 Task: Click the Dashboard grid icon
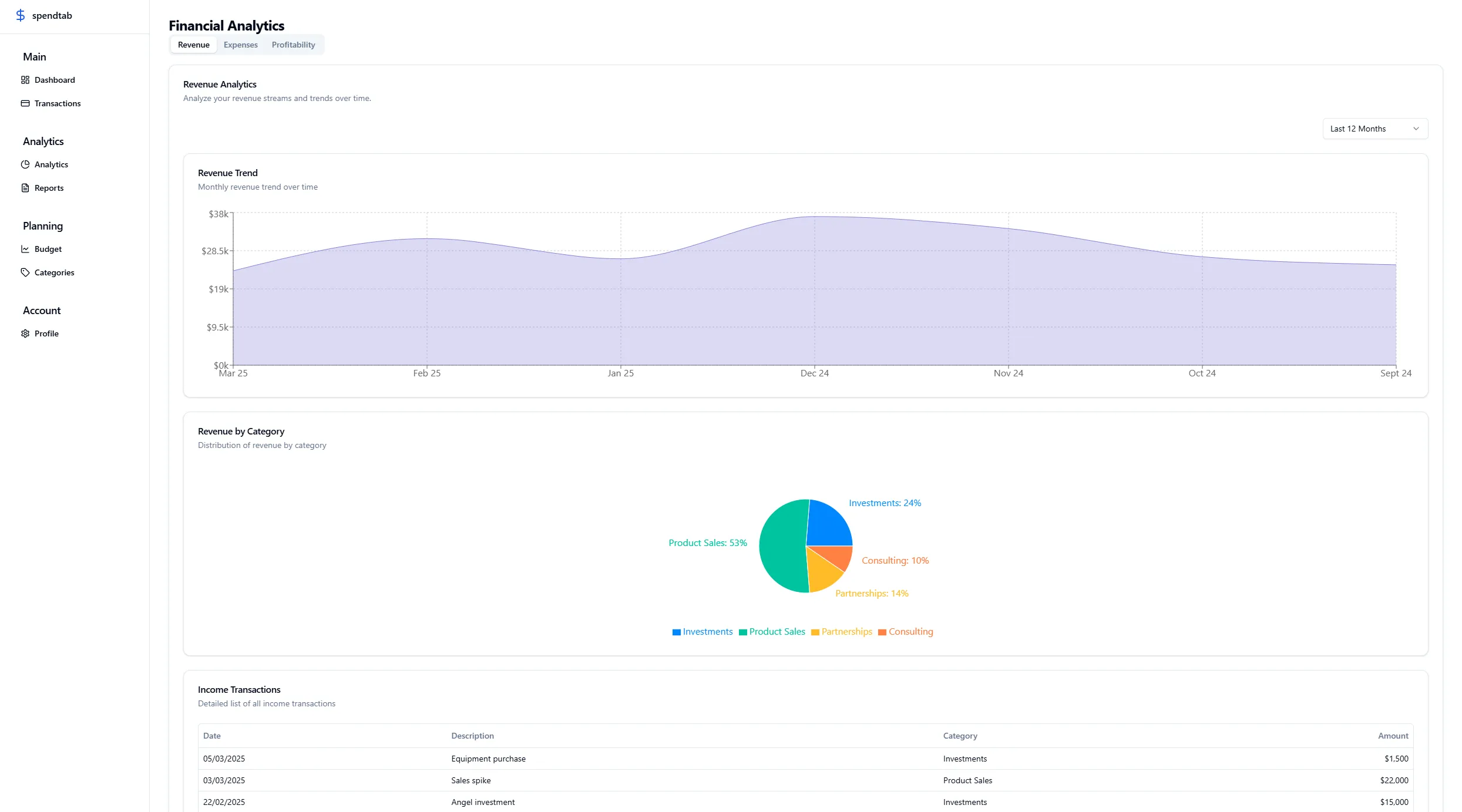pyautogui.click(x=25, y=80)
